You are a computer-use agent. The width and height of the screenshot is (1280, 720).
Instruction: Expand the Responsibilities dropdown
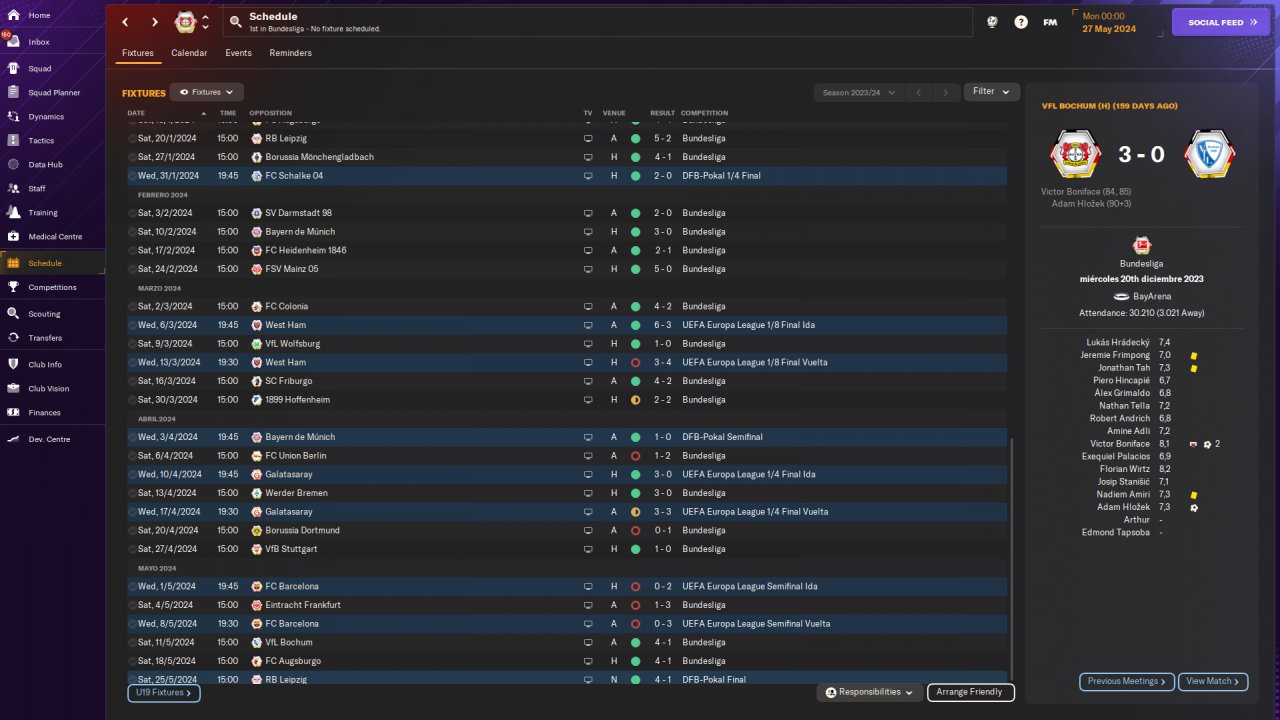pyautogui.click(x=869, y=692)
